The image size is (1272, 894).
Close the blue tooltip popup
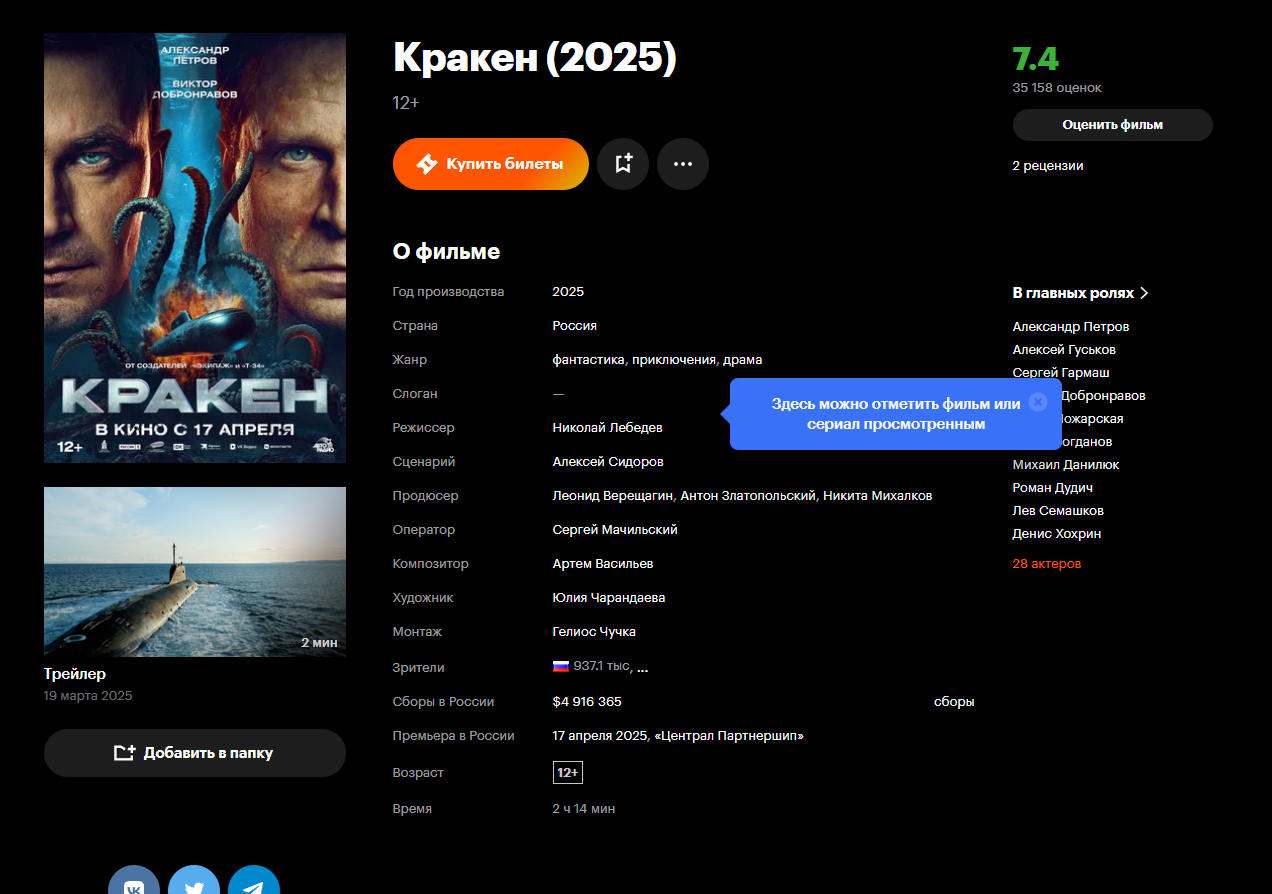[x=1038, y=402]
